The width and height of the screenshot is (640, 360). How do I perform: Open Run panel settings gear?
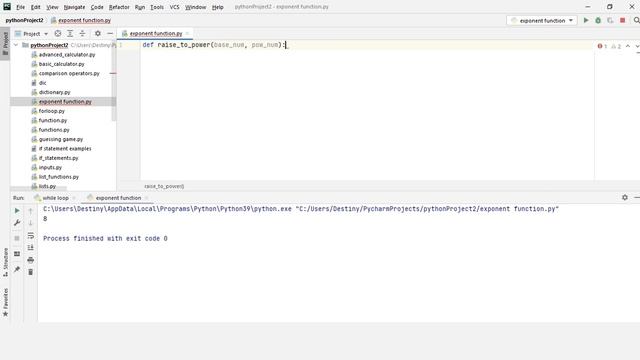(x=625, y=198)
